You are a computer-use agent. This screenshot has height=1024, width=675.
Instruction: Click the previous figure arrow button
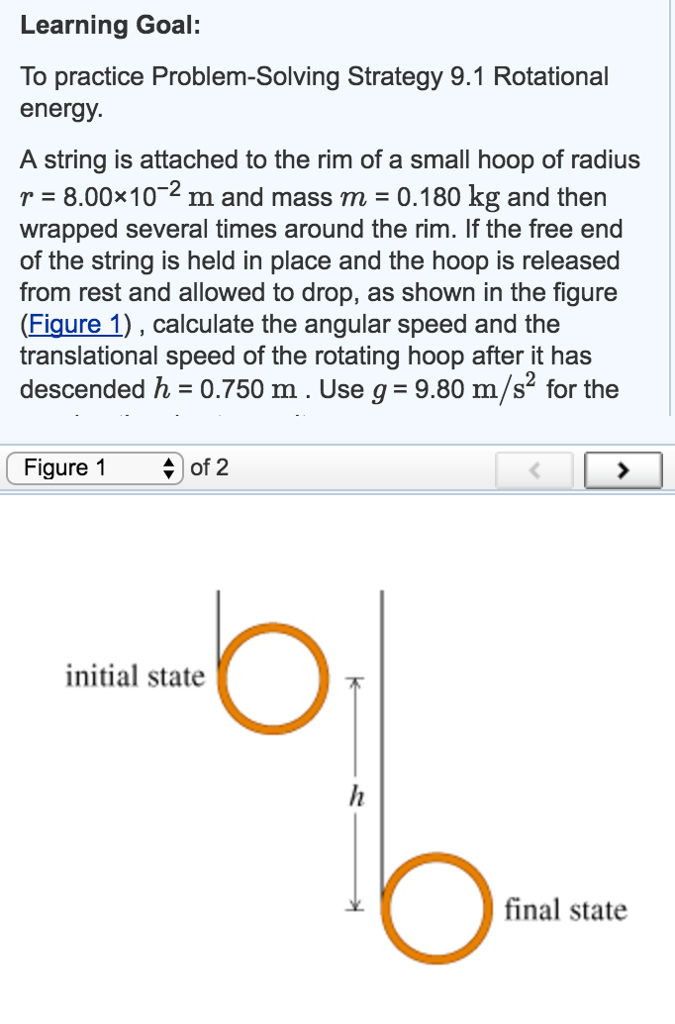click(x=536, y=468)
